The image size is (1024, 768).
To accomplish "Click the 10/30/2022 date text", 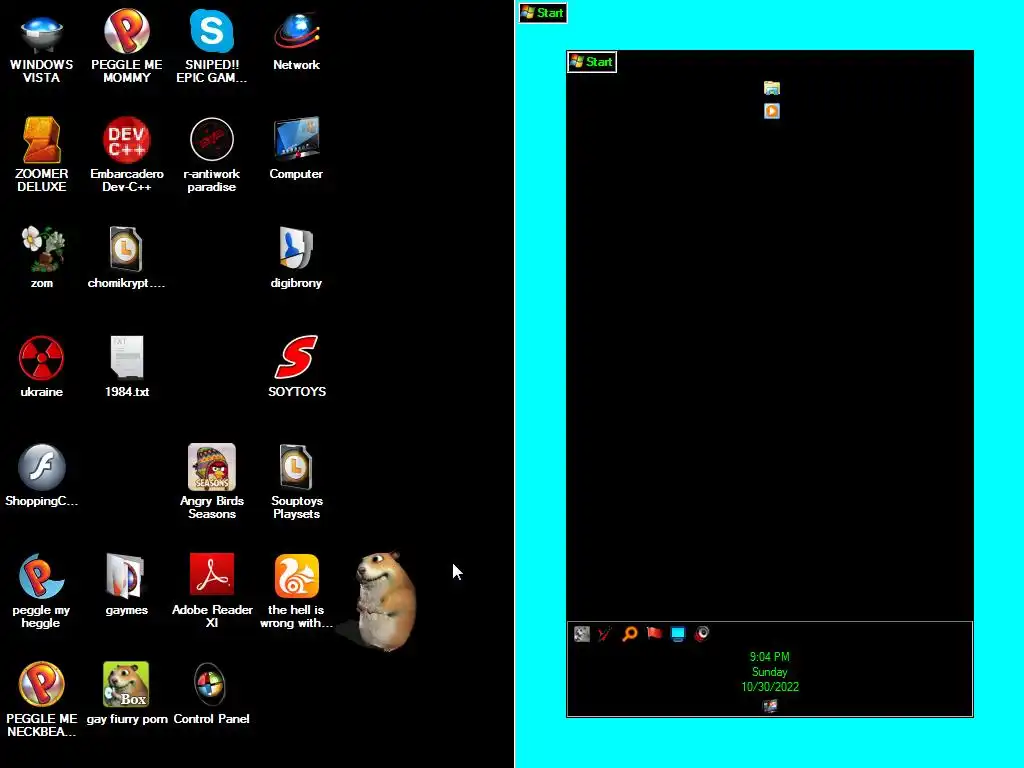I will pos(770,687).
